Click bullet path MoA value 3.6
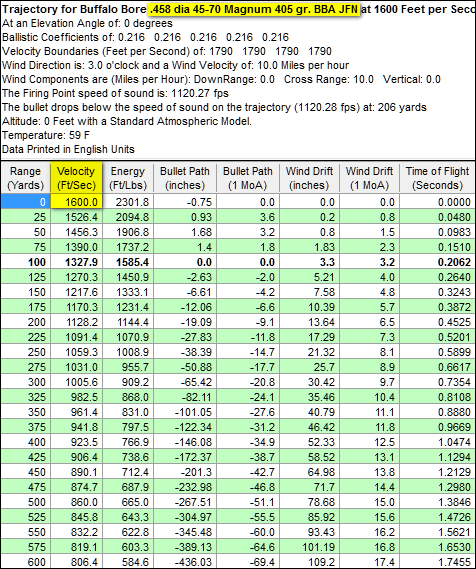The width and height of the screenshot is (476, 569). [x=248, y=217]
